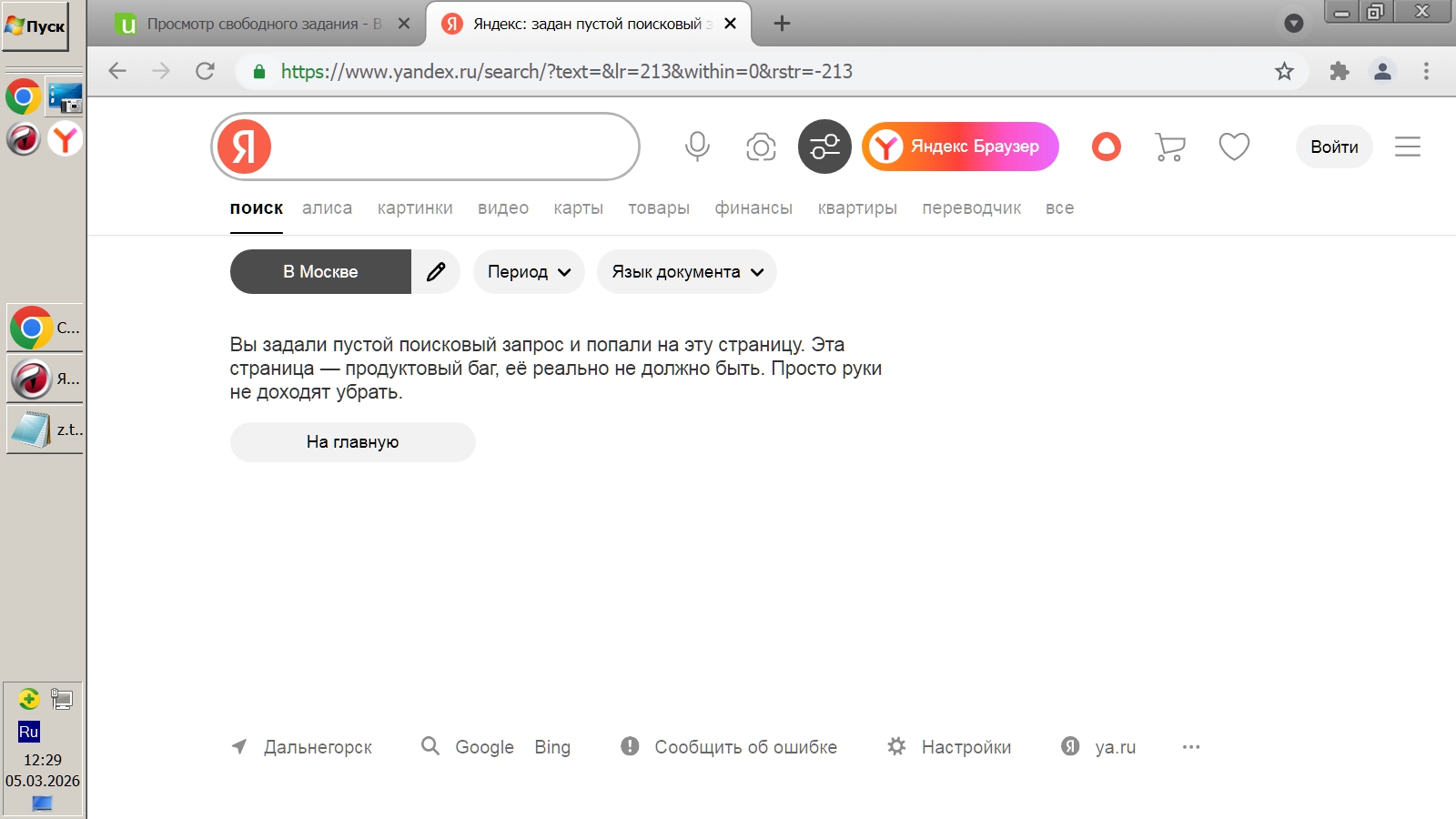
Task: Open the Пуск start menu
Action: coord(35,26)
